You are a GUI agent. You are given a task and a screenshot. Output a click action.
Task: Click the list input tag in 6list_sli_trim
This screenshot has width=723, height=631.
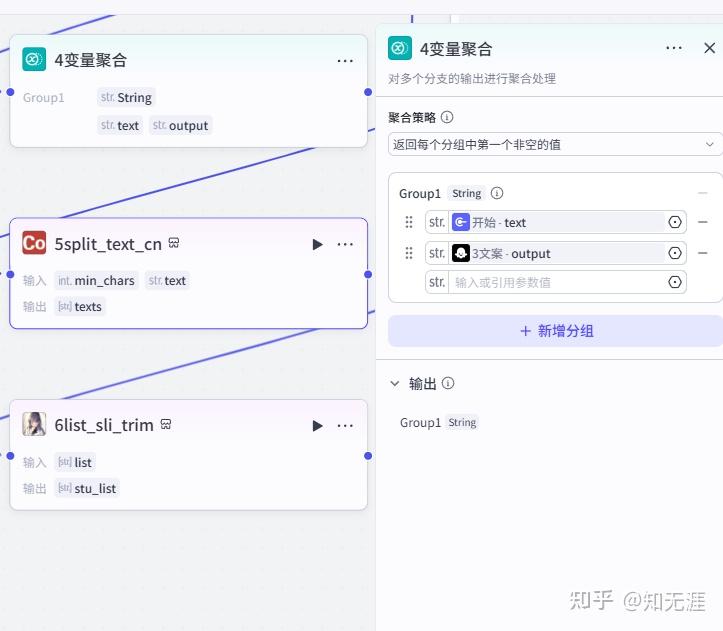(x=75, y=462)
